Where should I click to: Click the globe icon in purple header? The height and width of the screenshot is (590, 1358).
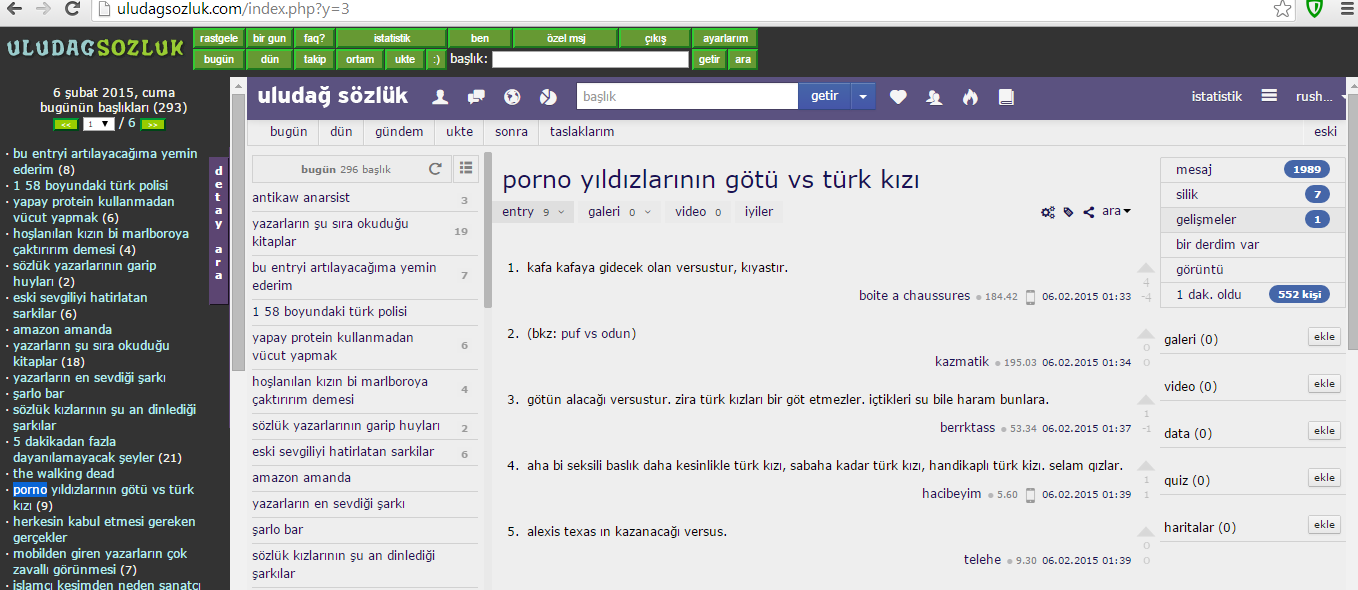pos(512,97)
